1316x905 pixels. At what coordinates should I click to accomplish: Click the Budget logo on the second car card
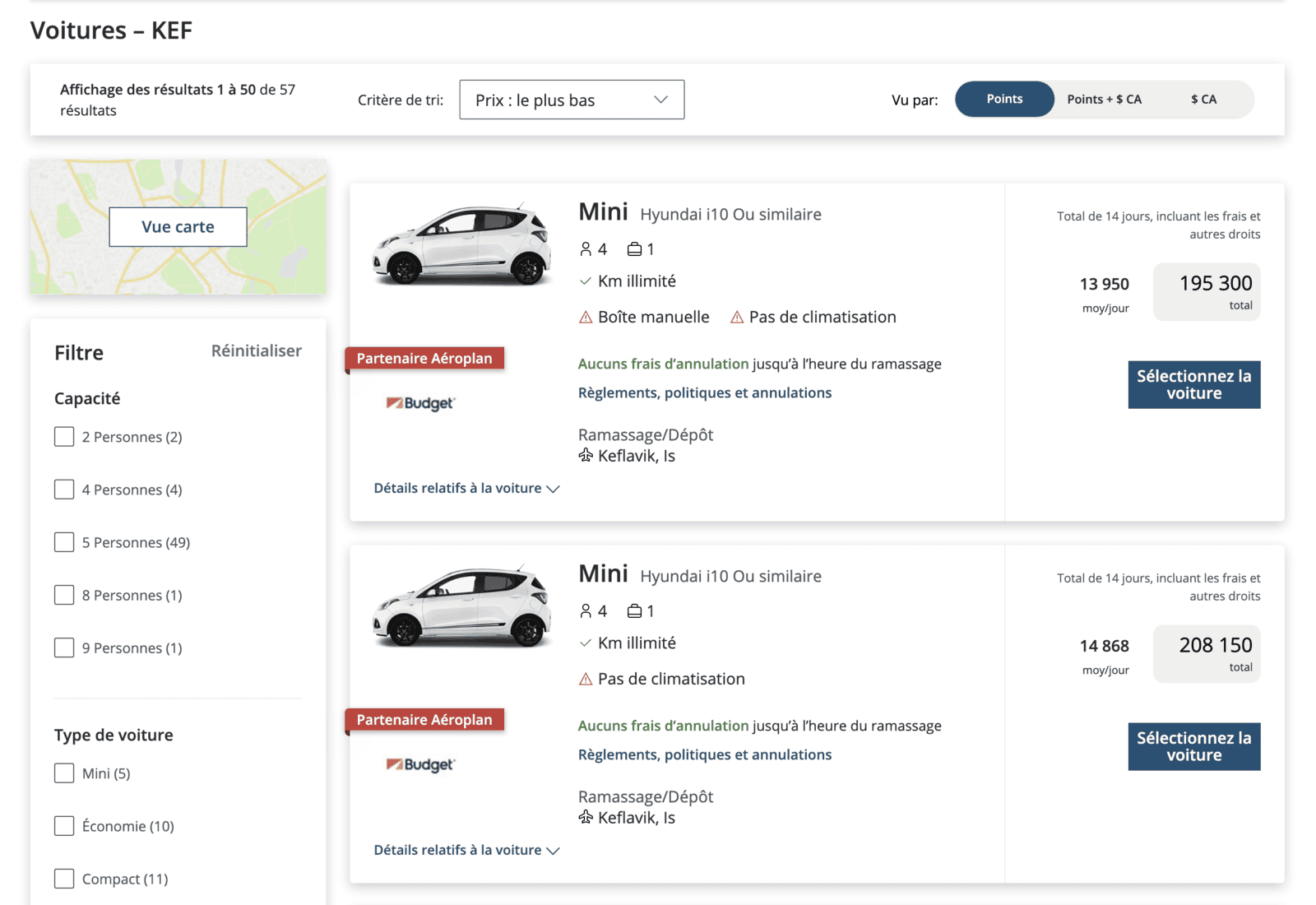[420, 763]
